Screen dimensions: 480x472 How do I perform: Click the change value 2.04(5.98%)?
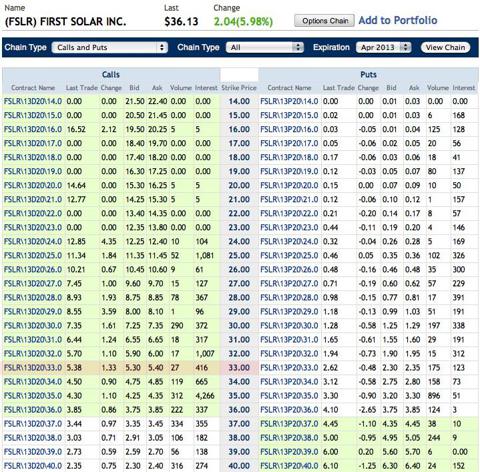pos(243,22)
